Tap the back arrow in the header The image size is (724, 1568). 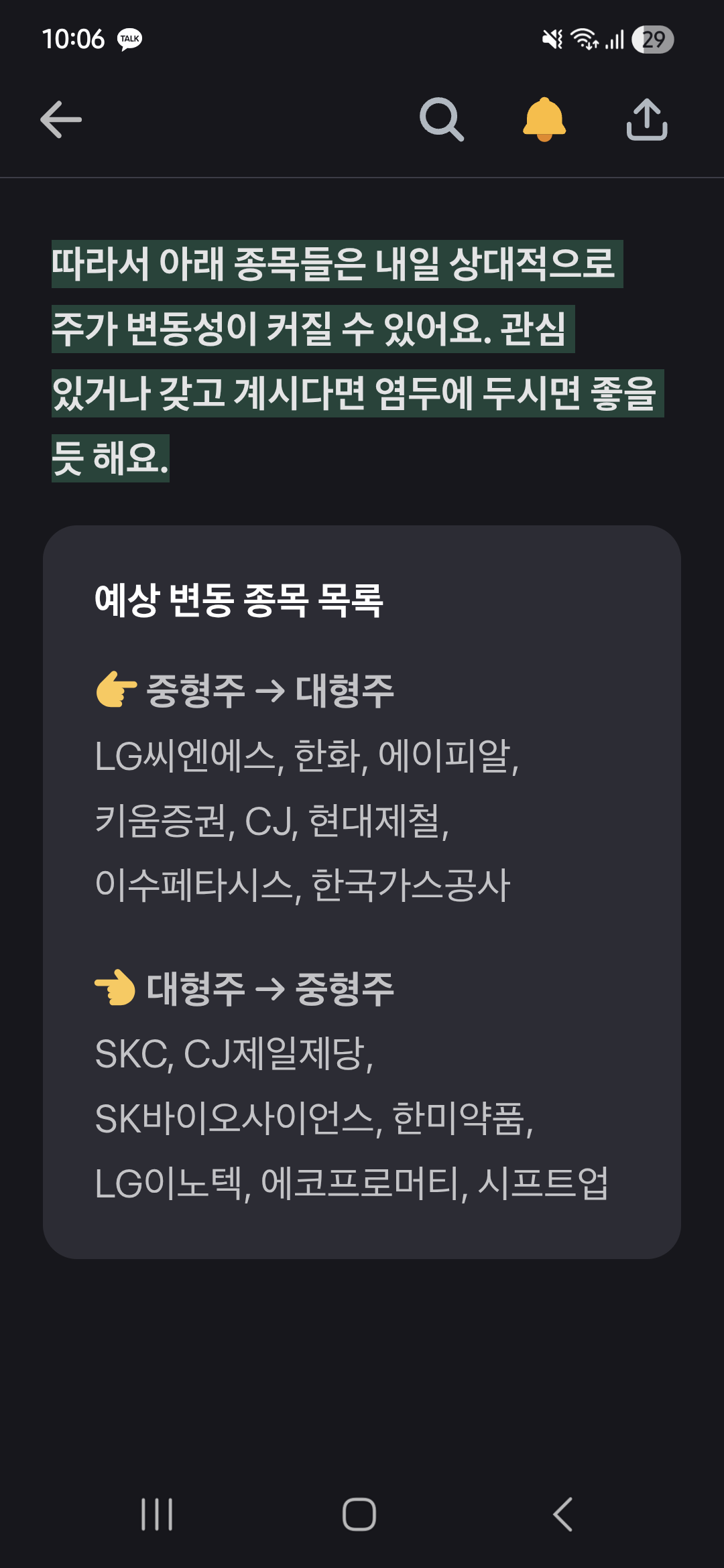(x=61, y=120)
